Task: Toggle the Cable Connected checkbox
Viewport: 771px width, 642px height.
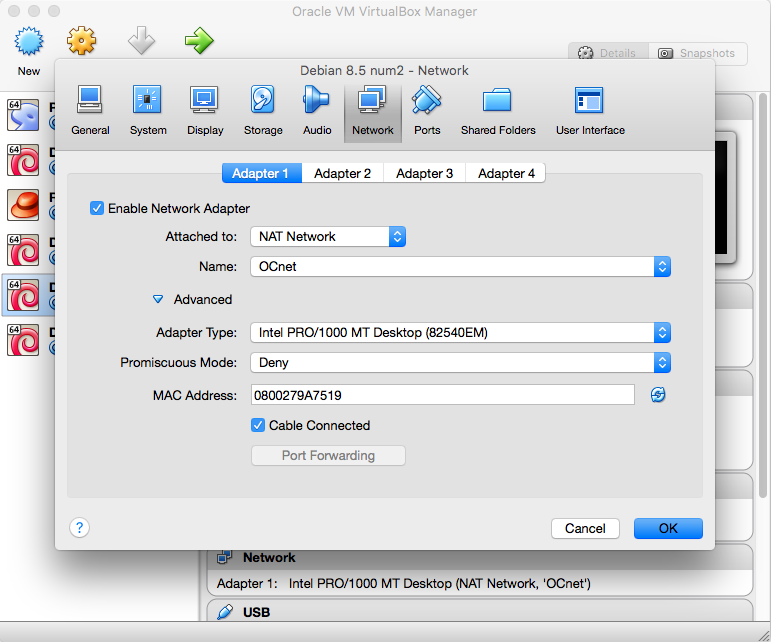Action: click(x=258, y=425)
